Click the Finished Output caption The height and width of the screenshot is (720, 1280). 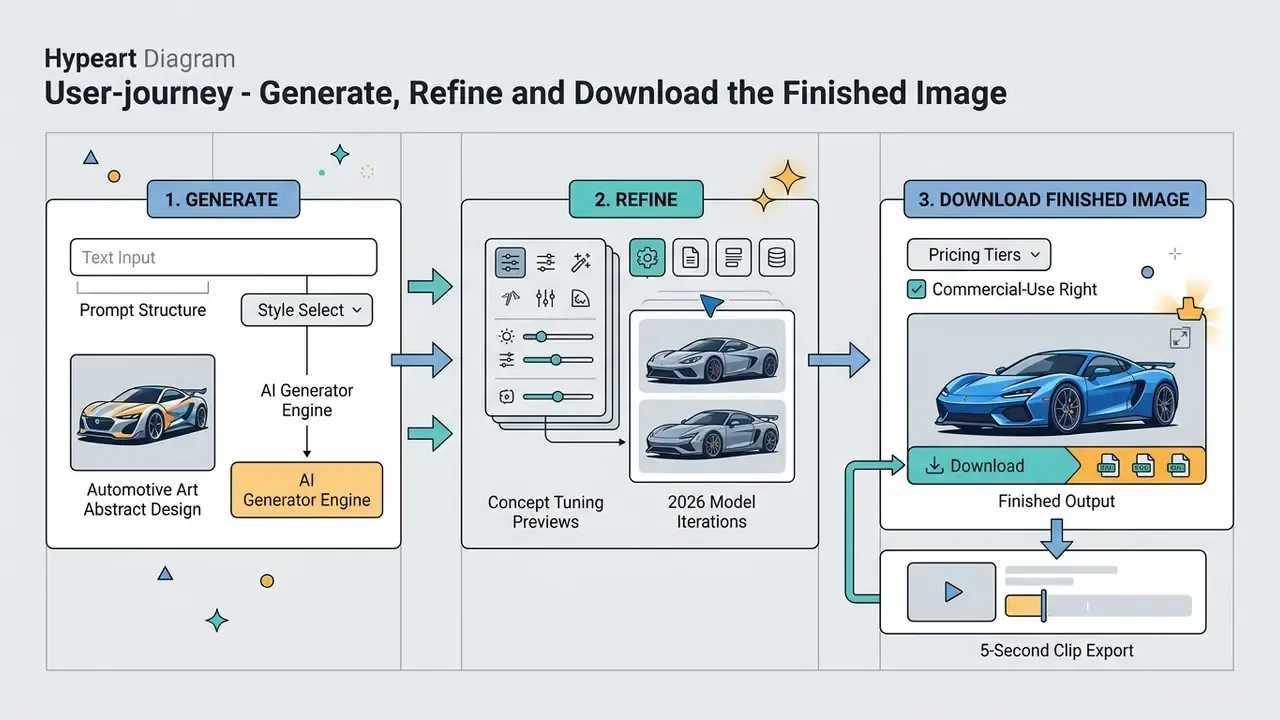coord(1056,501)
